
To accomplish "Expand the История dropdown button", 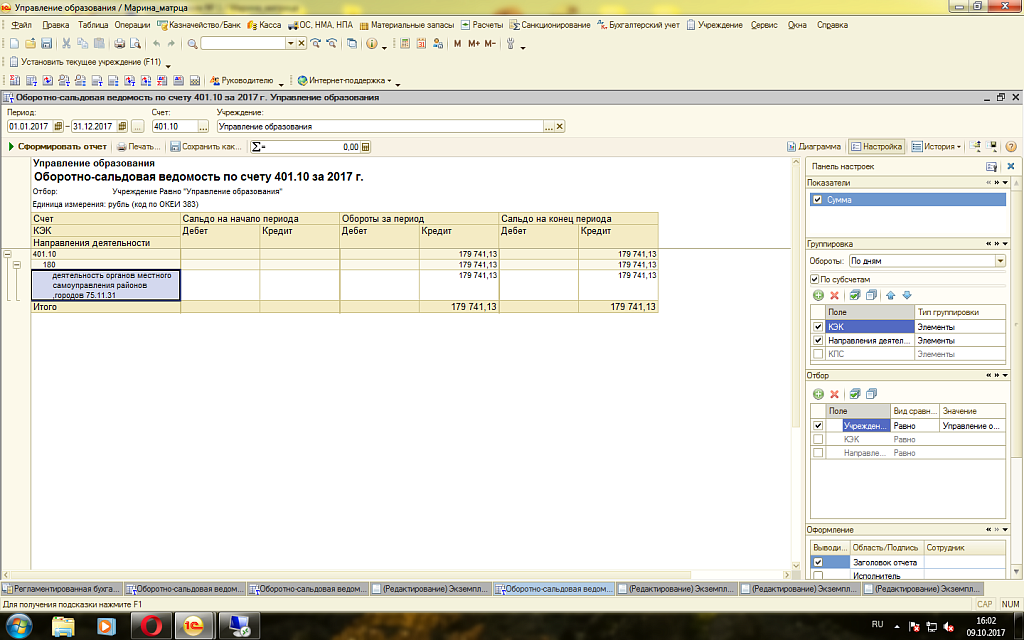I will click(x=958, y=146).
